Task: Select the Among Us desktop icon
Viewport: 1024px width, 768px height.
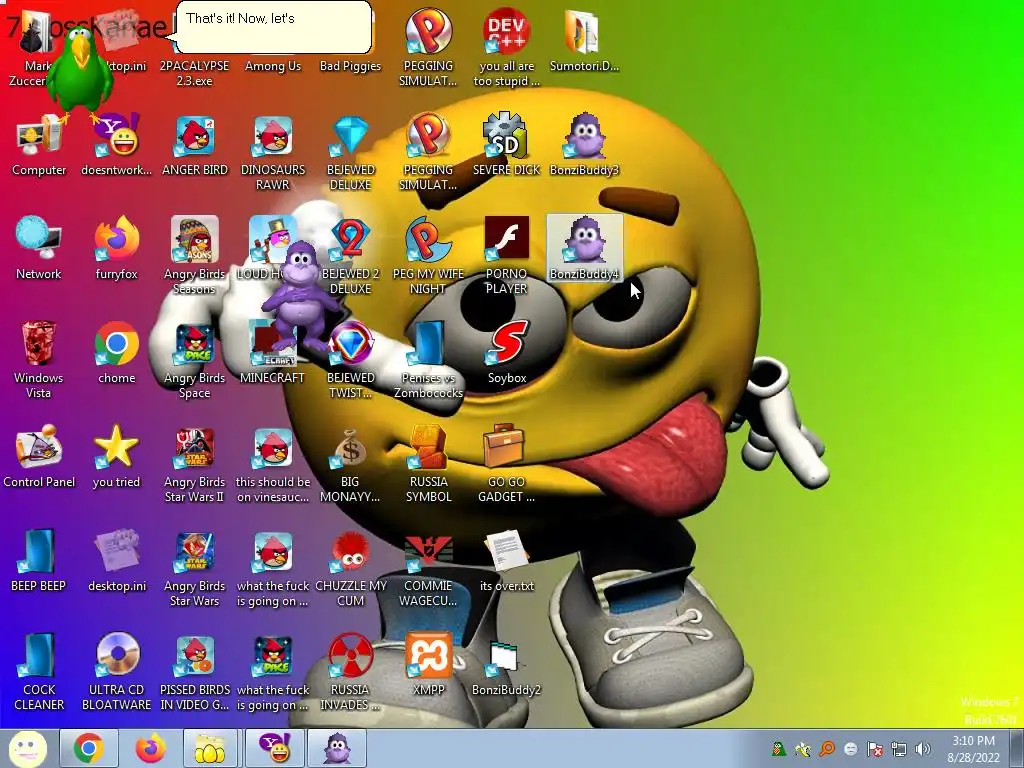Action: point(272,65)
